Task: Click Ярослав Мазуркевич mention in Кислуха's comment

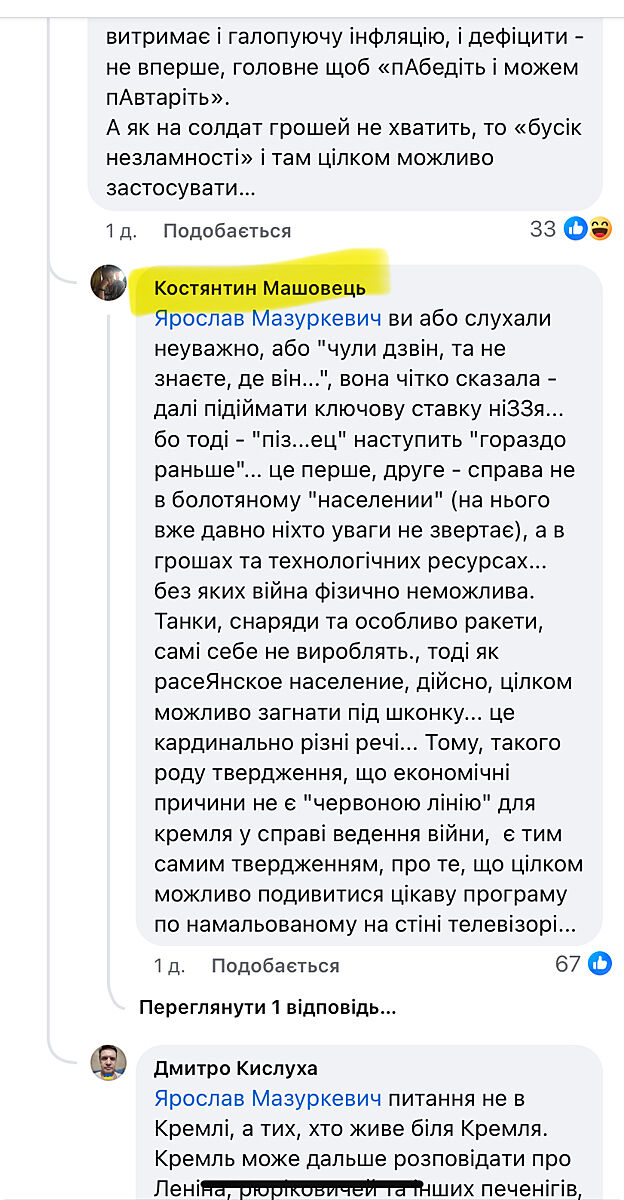Action: (267, 1099)
